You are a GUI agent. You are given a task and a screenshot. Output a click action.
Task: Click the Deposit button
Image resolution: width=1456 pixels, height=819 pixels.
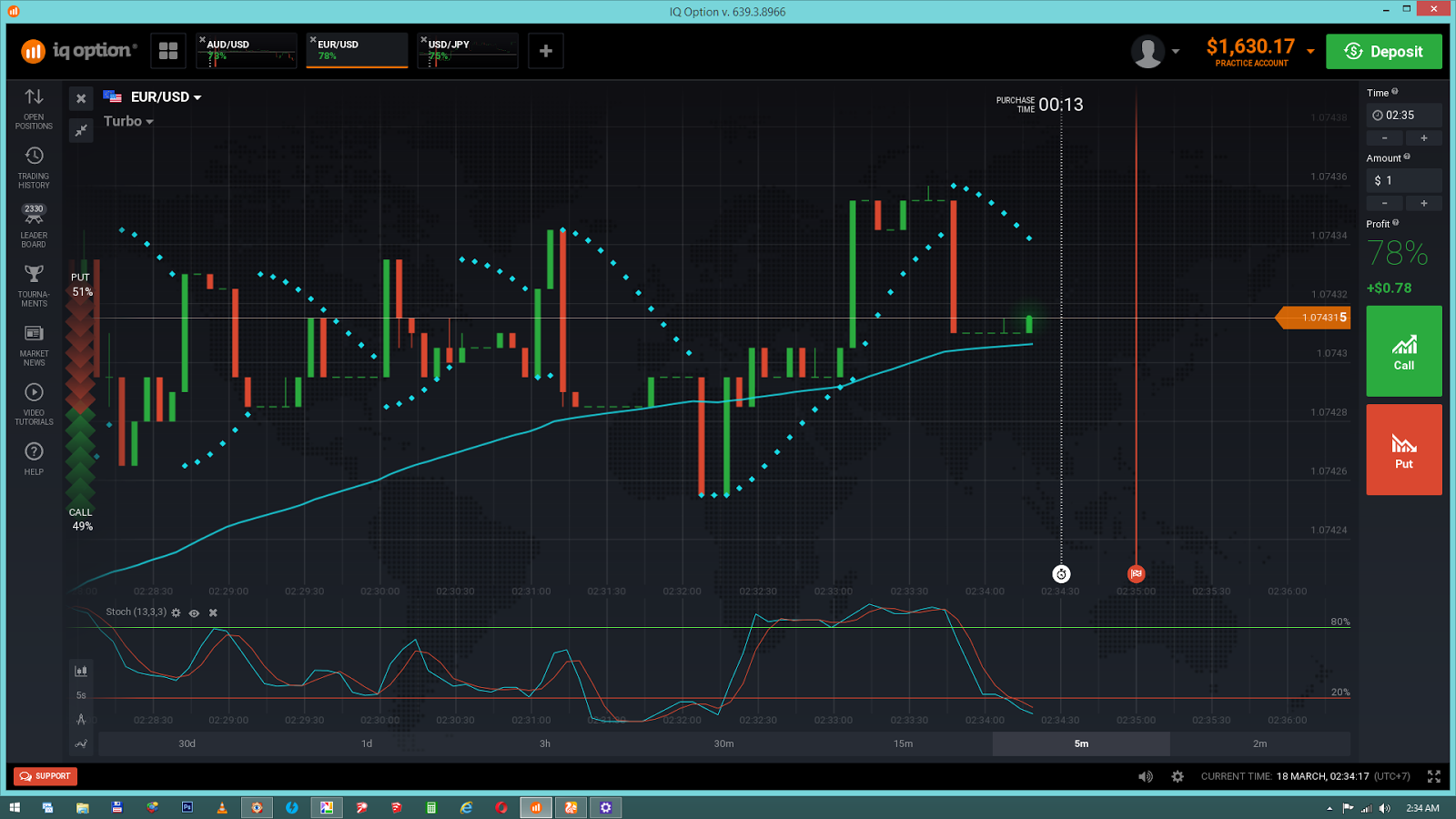[x=1384, y=51]
